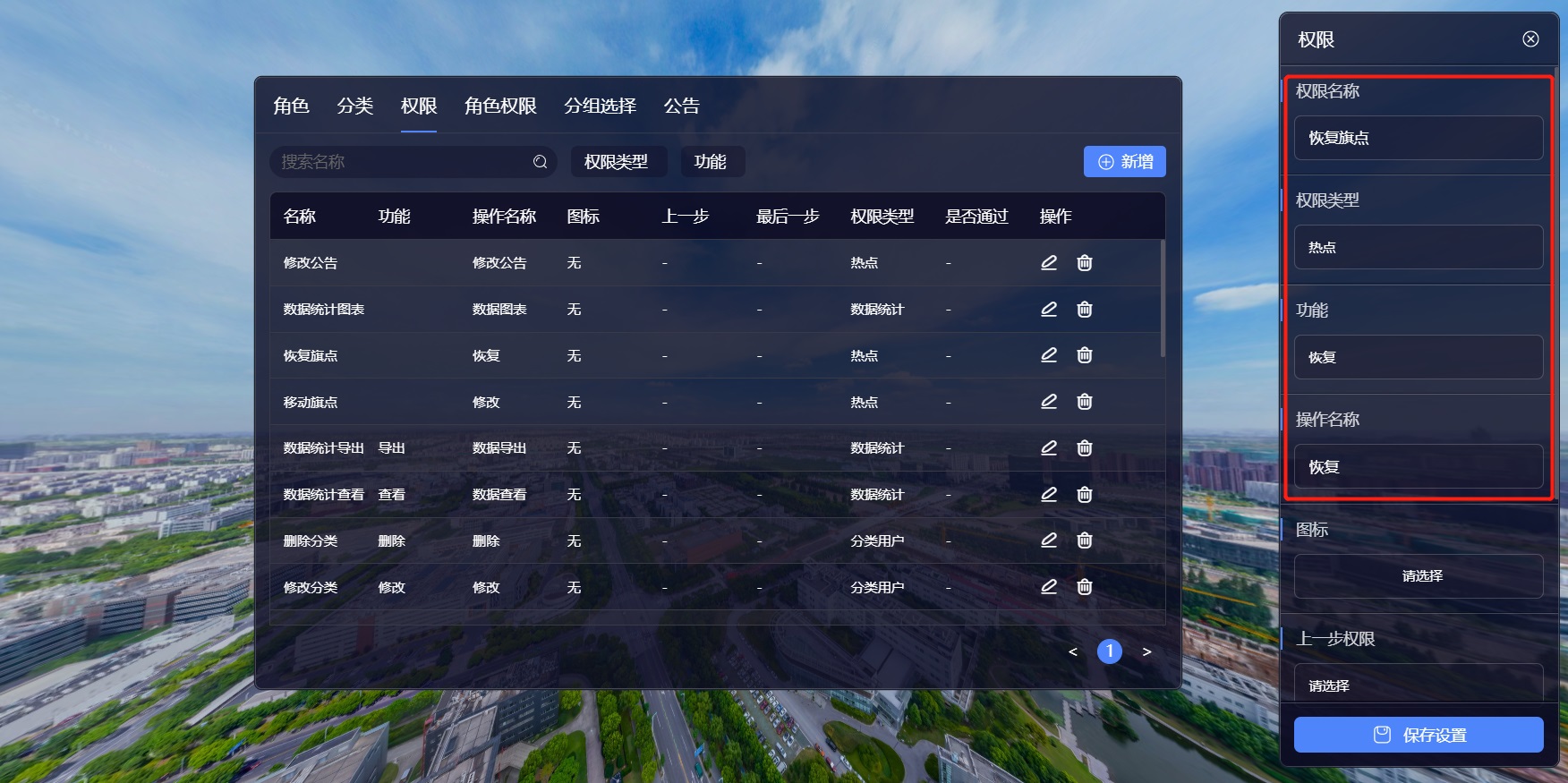Delete the 修改分类 row with trash icon

coord(1085,587)
